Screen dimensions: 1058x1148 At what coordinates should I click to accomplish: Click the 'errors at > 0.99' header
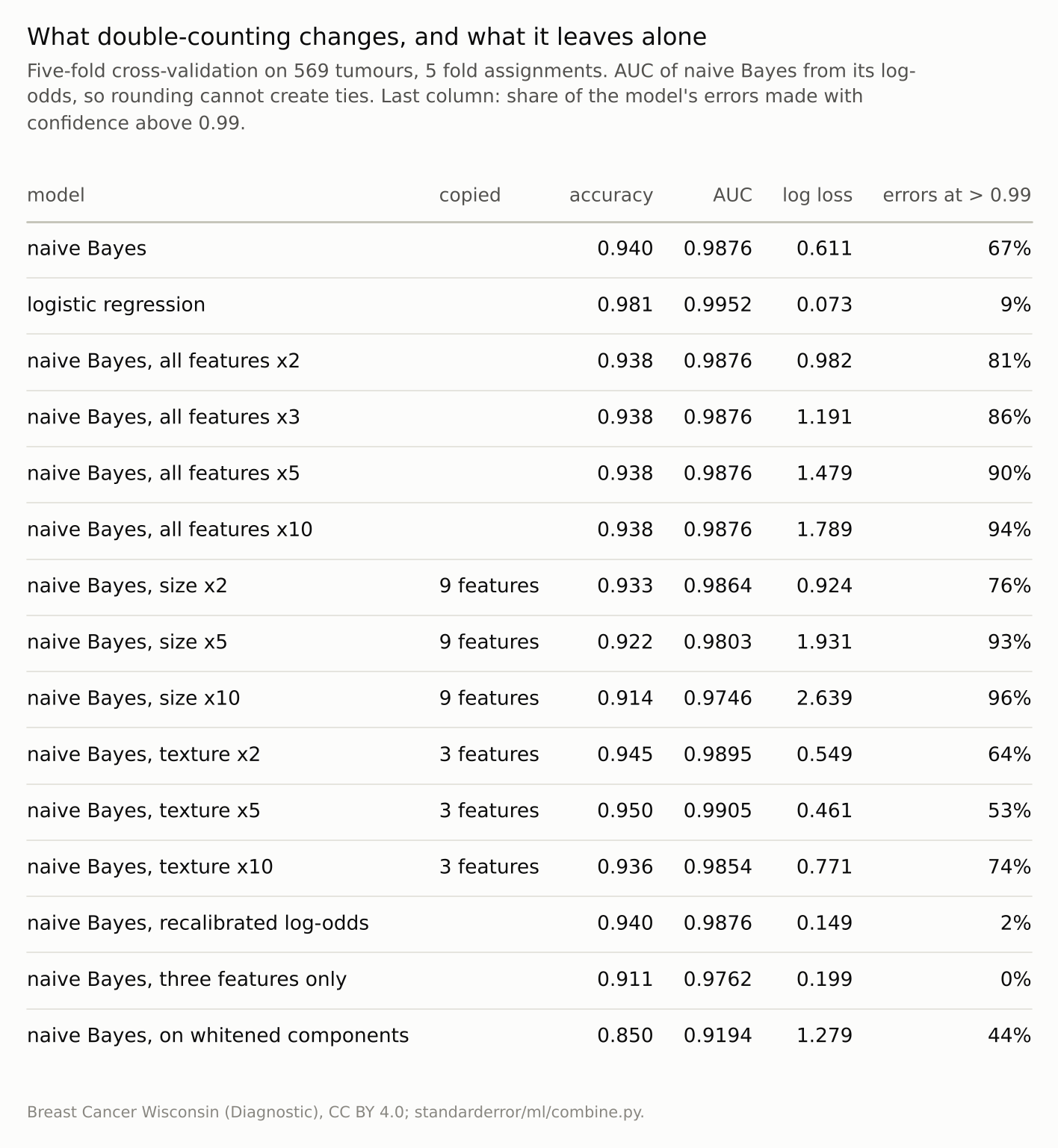(957, 195)
